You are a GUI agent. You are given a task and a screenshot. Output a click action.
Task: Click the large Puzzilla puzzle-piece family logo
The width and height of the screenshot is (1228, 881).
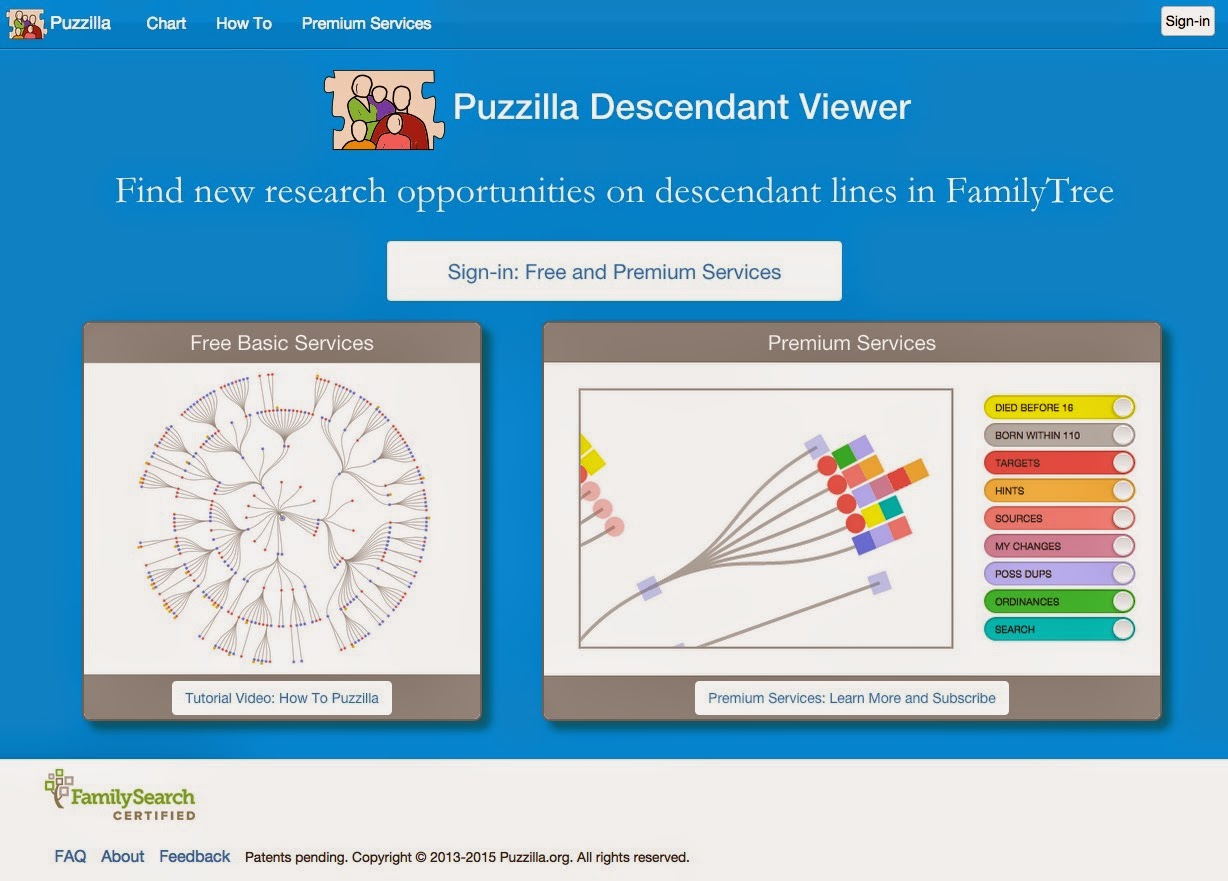(x=384, y=110)
